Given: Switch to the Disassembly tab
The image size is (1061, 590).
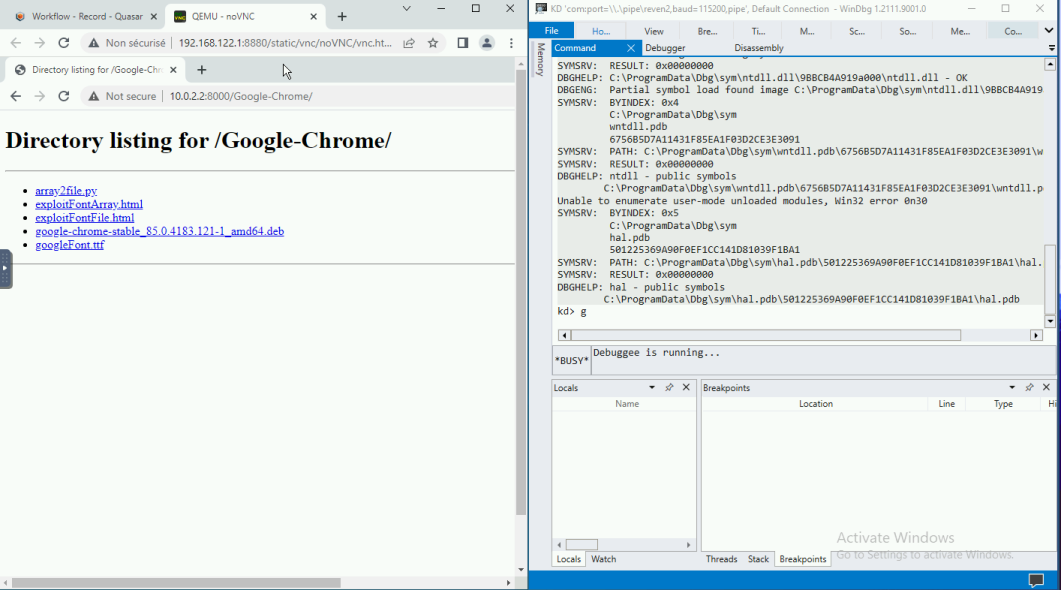Looking at the screenshot, I should click(759, 48).
